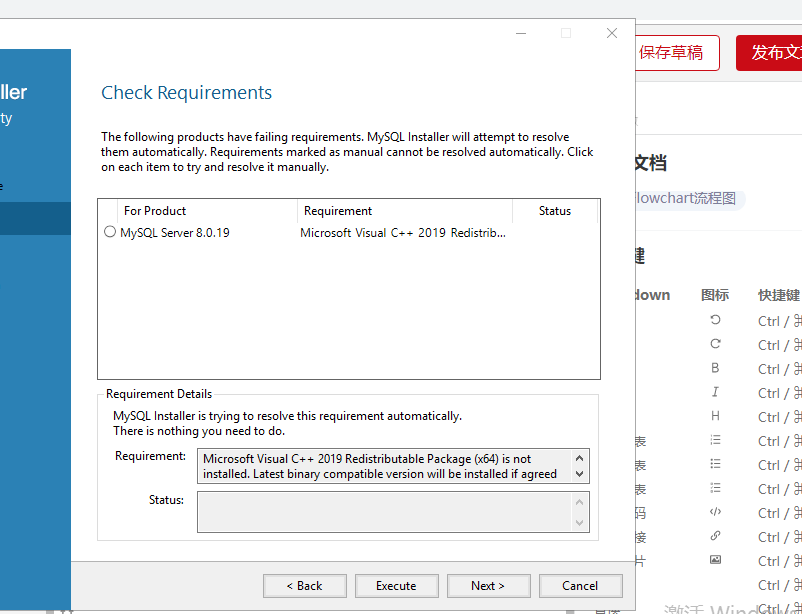Click the italic I icon in editor help
The height and width of the screenshot is (614, 802).
coord(715,392)
